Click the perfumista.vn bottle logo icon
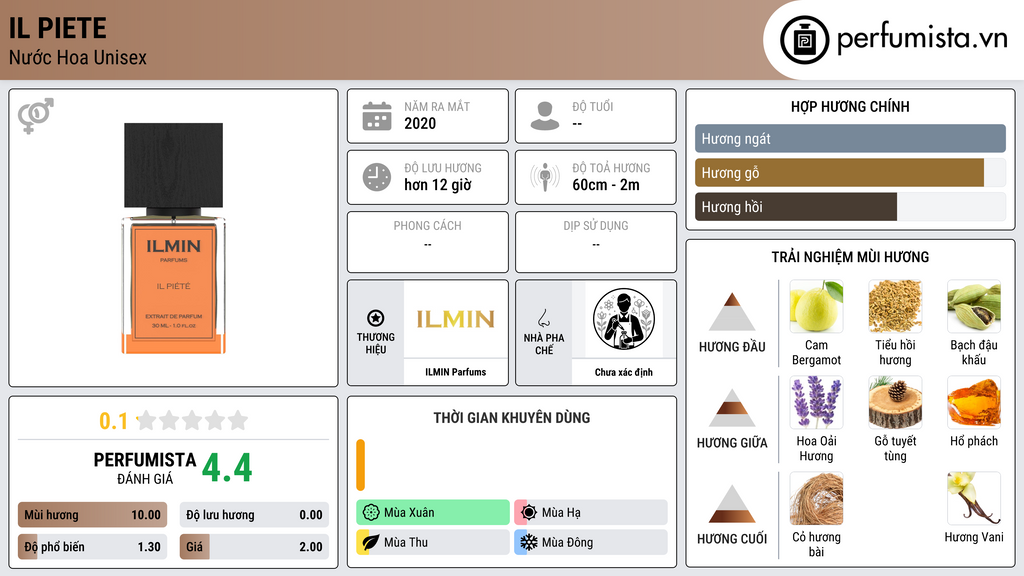The width and height of the screenshot is (1024, 576). tap(804, 40)
